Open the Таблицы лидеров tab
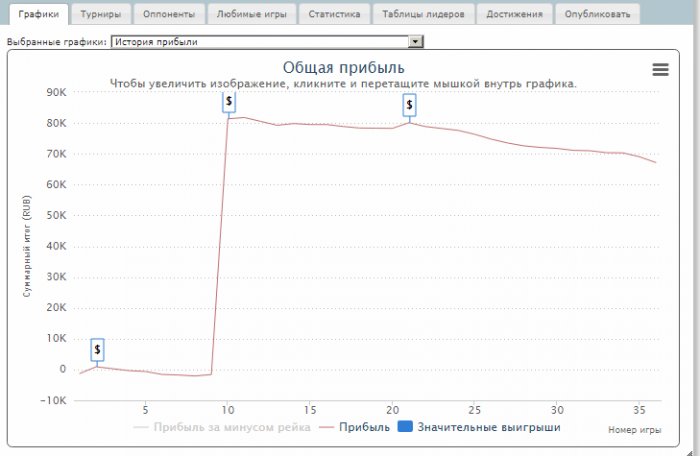 tap(423, 14)
